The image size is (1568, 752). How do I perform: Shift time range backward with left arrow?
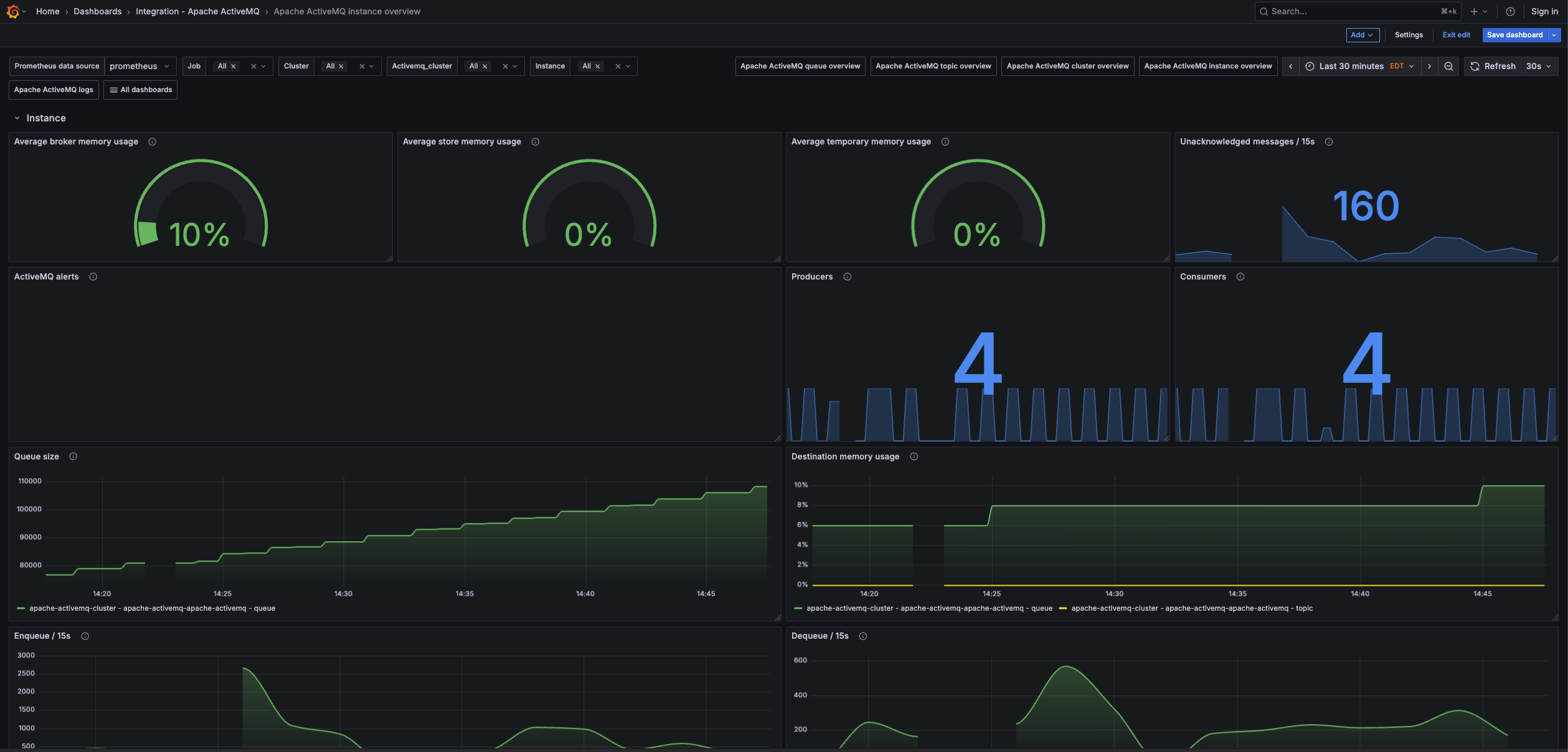click(x=1290, y=66)
